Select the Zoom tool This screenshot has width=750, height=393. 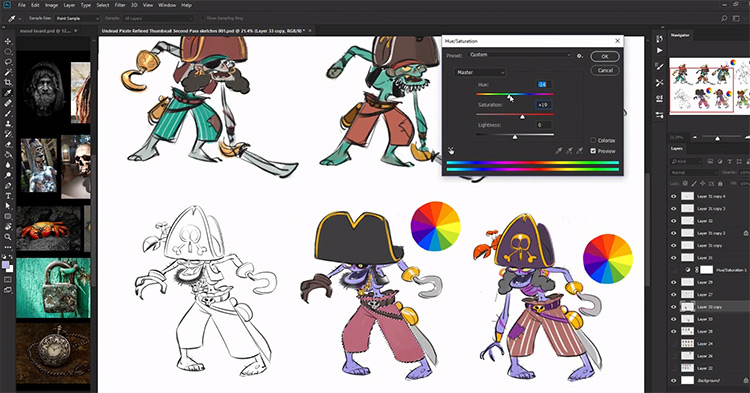[x=8, y=237]
